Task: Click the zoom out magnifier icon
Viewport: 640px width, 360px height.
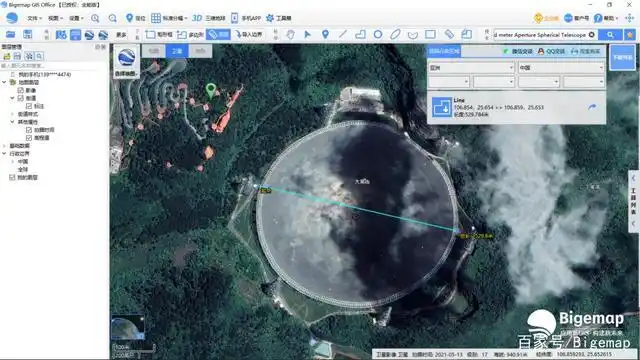Action: pos(113,18)
